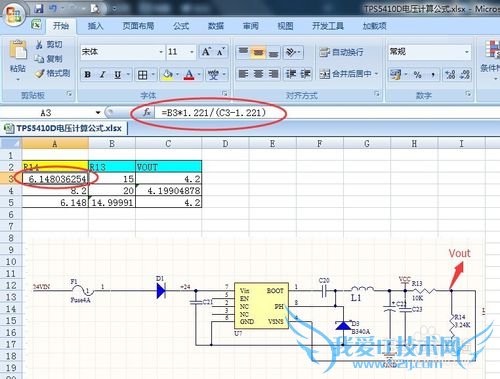This screenshot has width=500, height=379.
Task: Expand underline style dropdown arrow
Action: [128, 74]
